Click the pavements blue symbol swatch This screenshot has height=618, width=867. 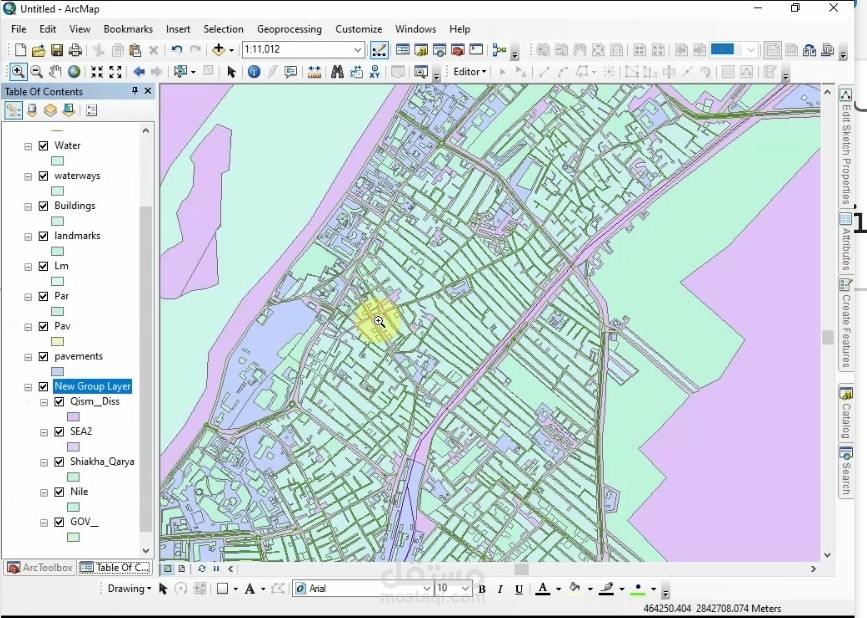click(x=58, y=371)
